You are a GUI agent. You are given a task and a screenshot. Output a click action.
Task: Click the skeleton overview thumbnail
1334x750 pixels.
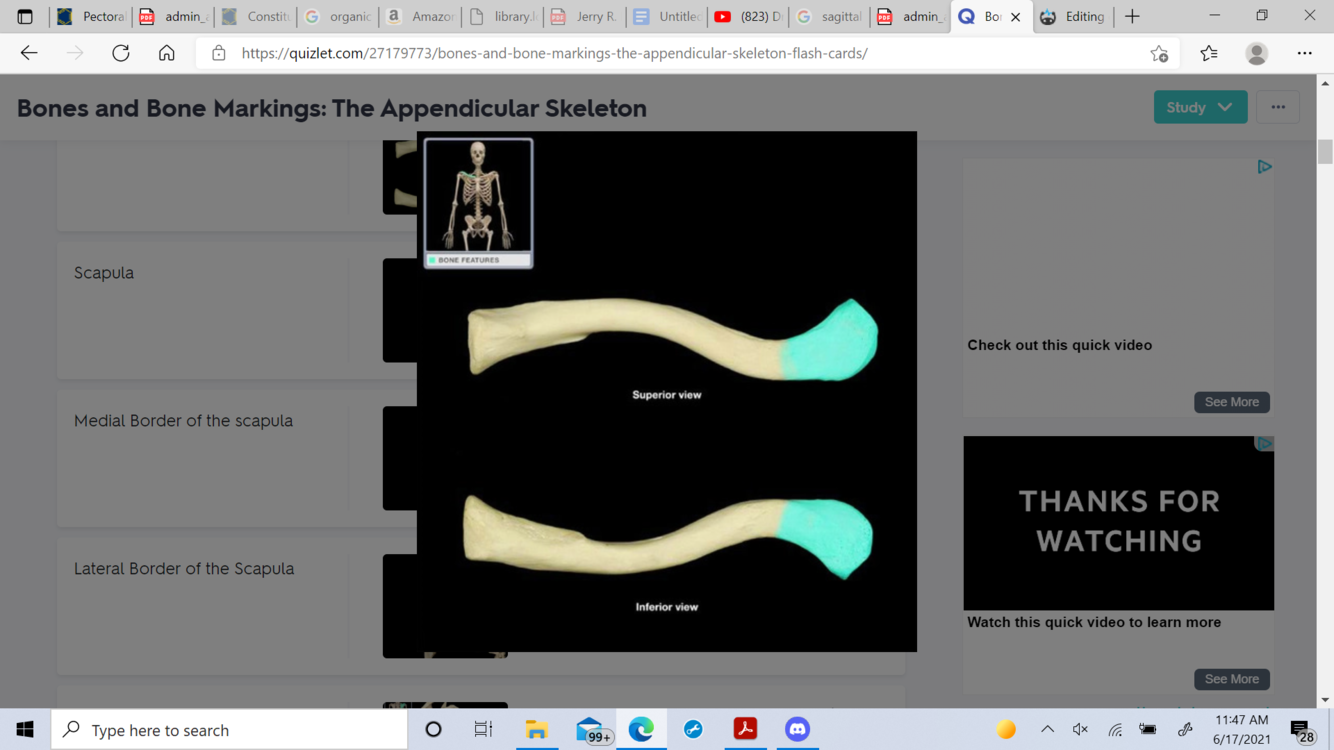pyautogui.click(x=478, y=203)
